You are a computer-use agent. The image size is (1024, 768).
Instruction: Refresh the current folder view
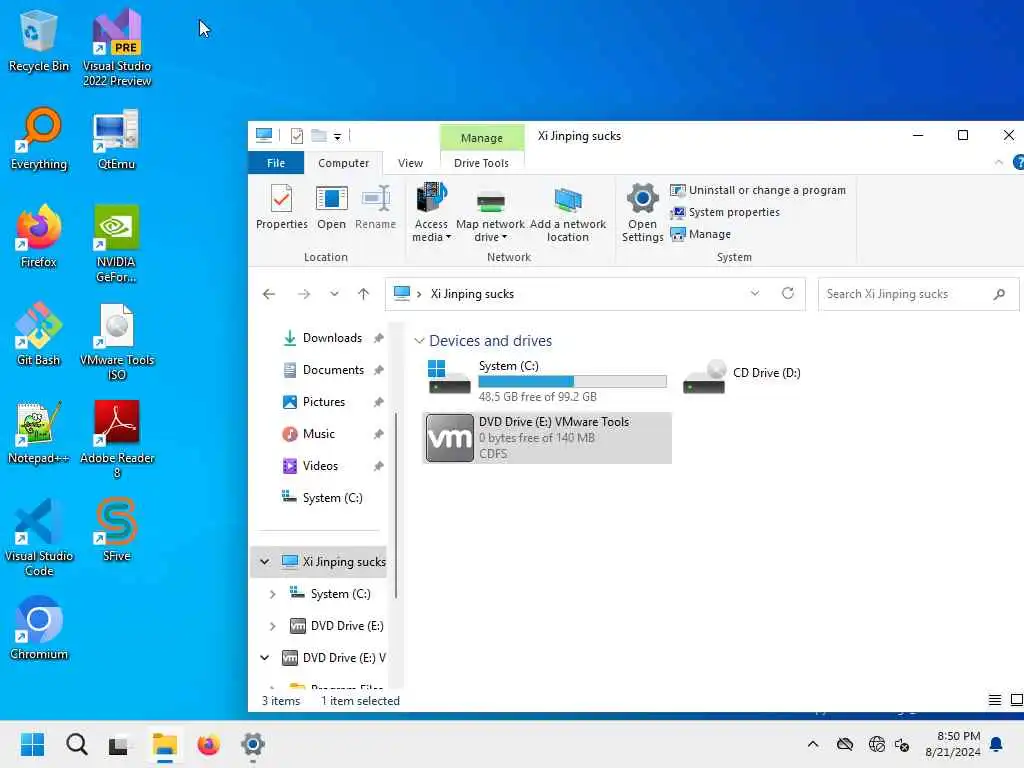tap(788, 293)
